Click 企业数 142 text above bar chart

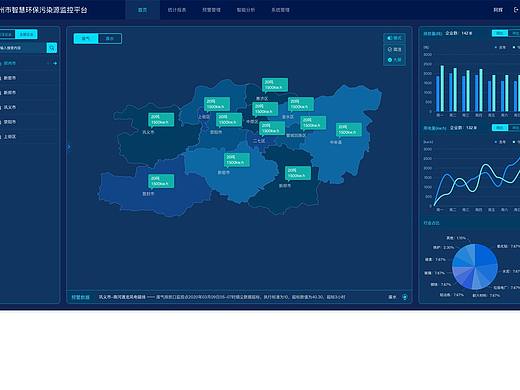click(459, 33)
